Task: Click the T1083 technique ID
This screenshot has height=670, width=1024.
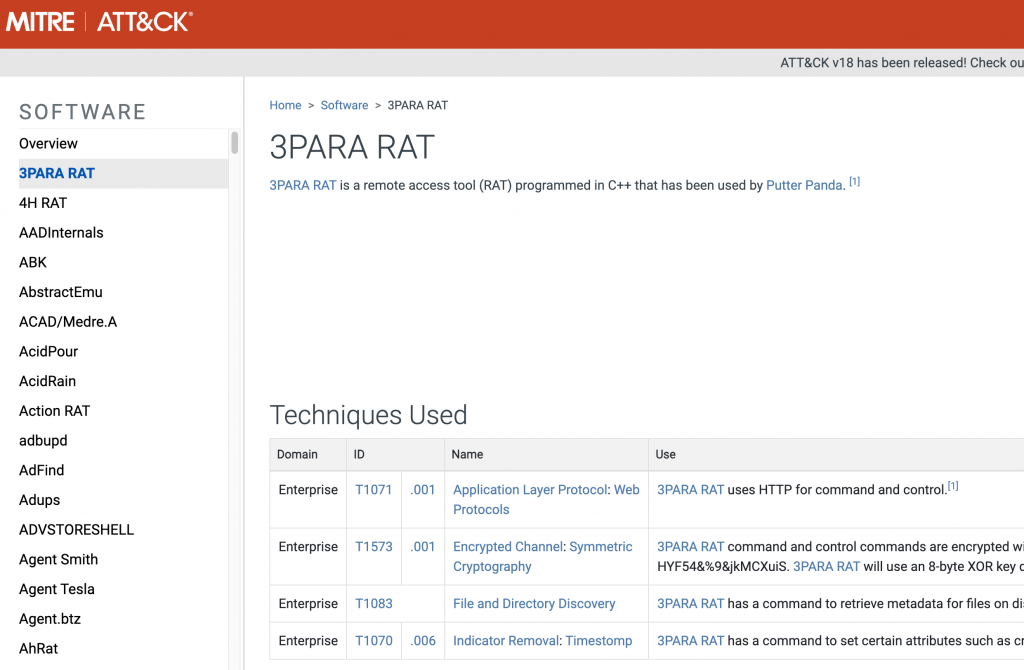Action: point(373,604)
